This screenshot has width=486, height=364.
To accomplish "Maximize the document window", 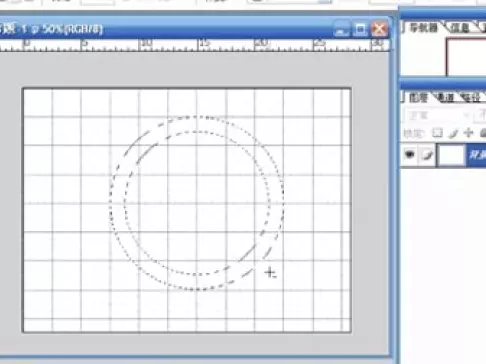I will pyautogui.click(x=360, y=29).
